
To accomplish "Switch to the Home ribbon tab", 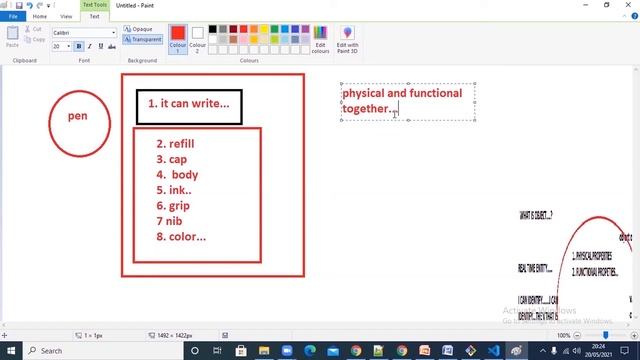I will 40,16.
